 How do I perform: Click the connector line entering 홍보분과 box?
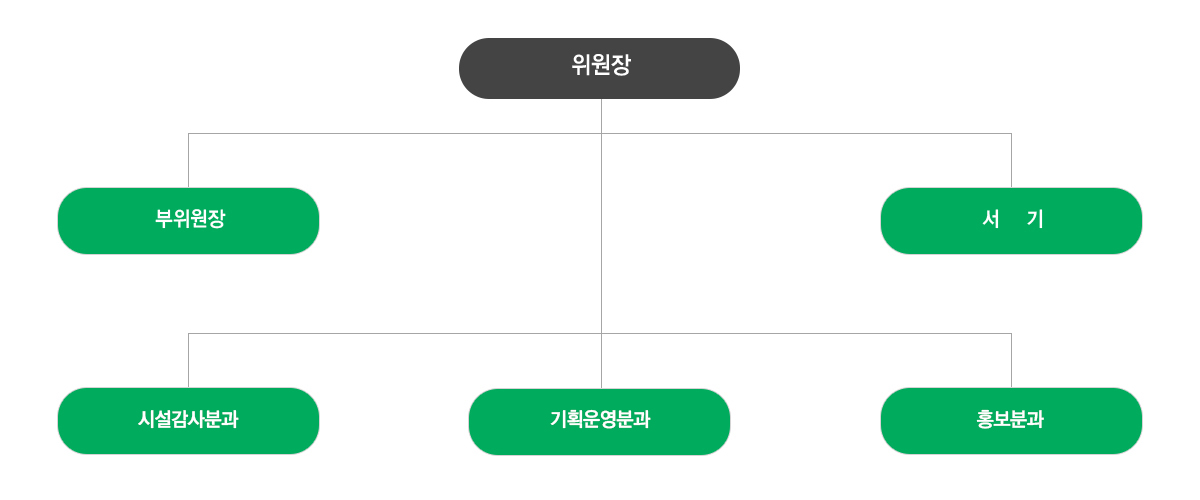coord(1011,361)
